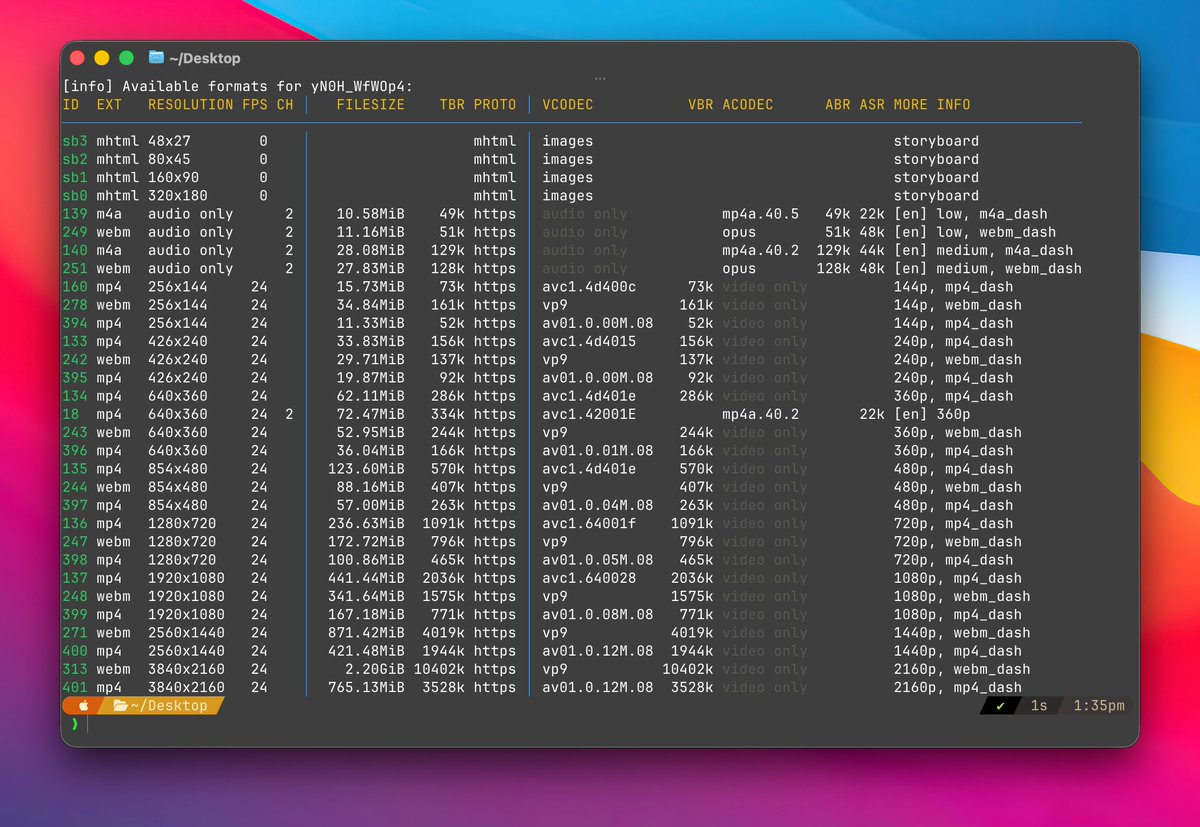Click the green checkmark status segment
Viewport: 1200px width, 827px height.
pyautogui.click(x=1000, y=706)
